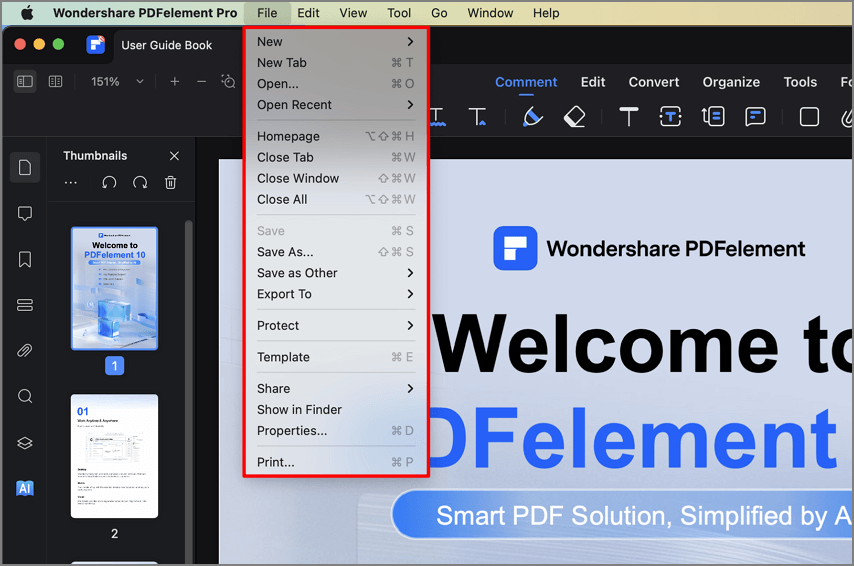Choose Save As... from File menu
This screenshot has height=566, width=854.
(x=336, y=252)
